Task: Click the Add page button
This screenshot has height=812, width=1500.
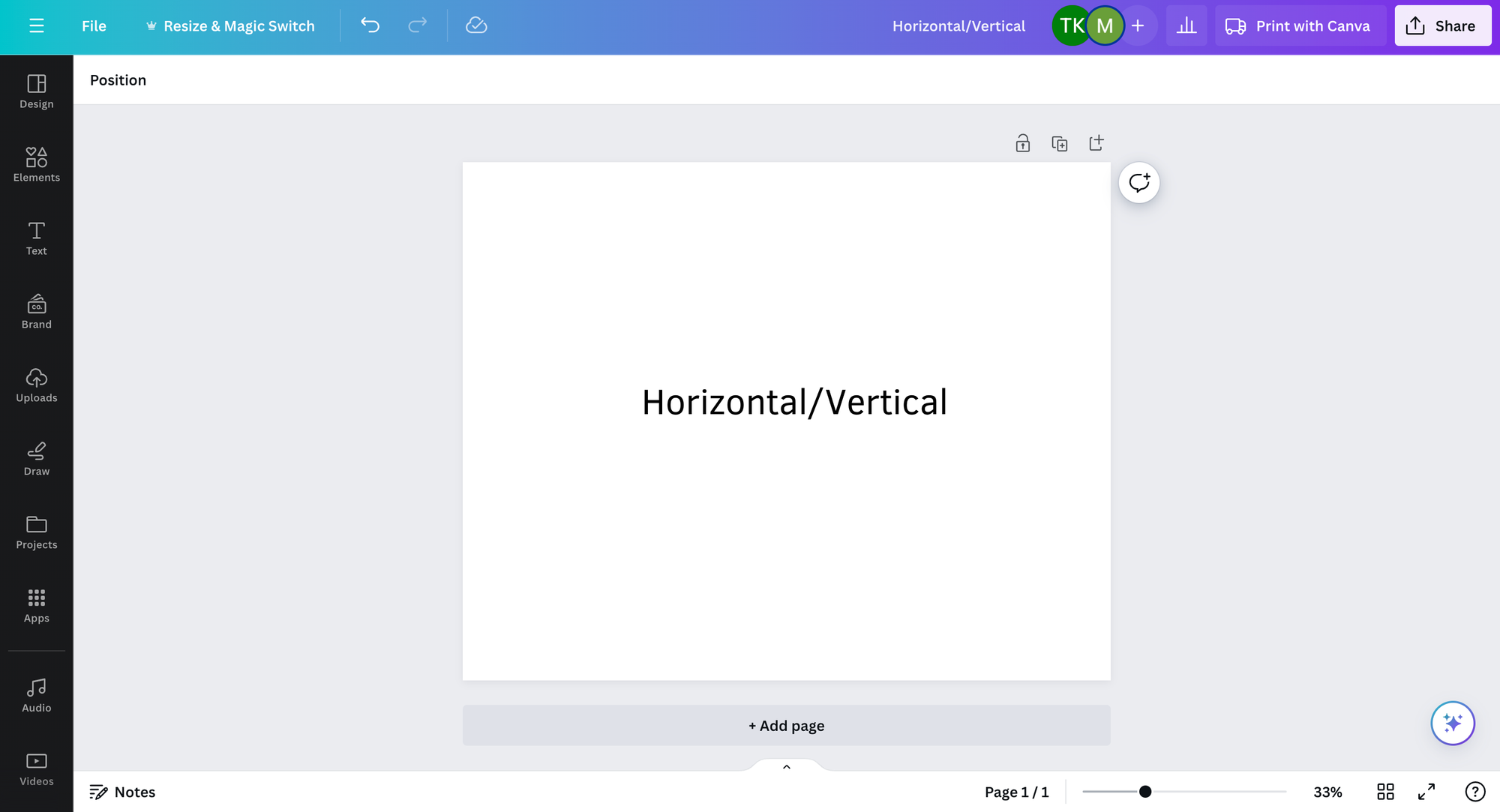Action: point(786,724)
